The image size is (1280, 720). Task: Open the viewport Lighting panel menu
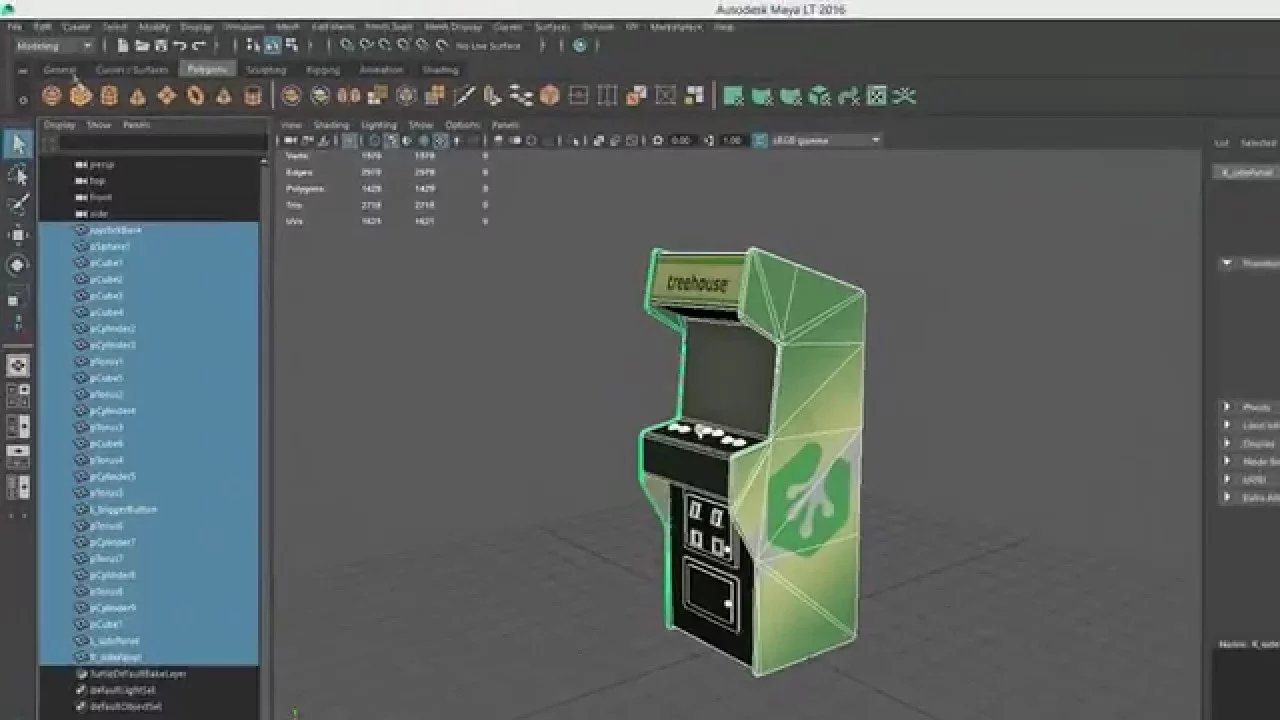[x=379, y=125]
